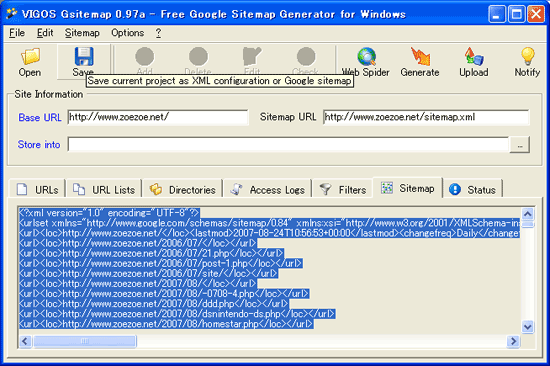Click the 2006/07/21.php URL line

151,253
